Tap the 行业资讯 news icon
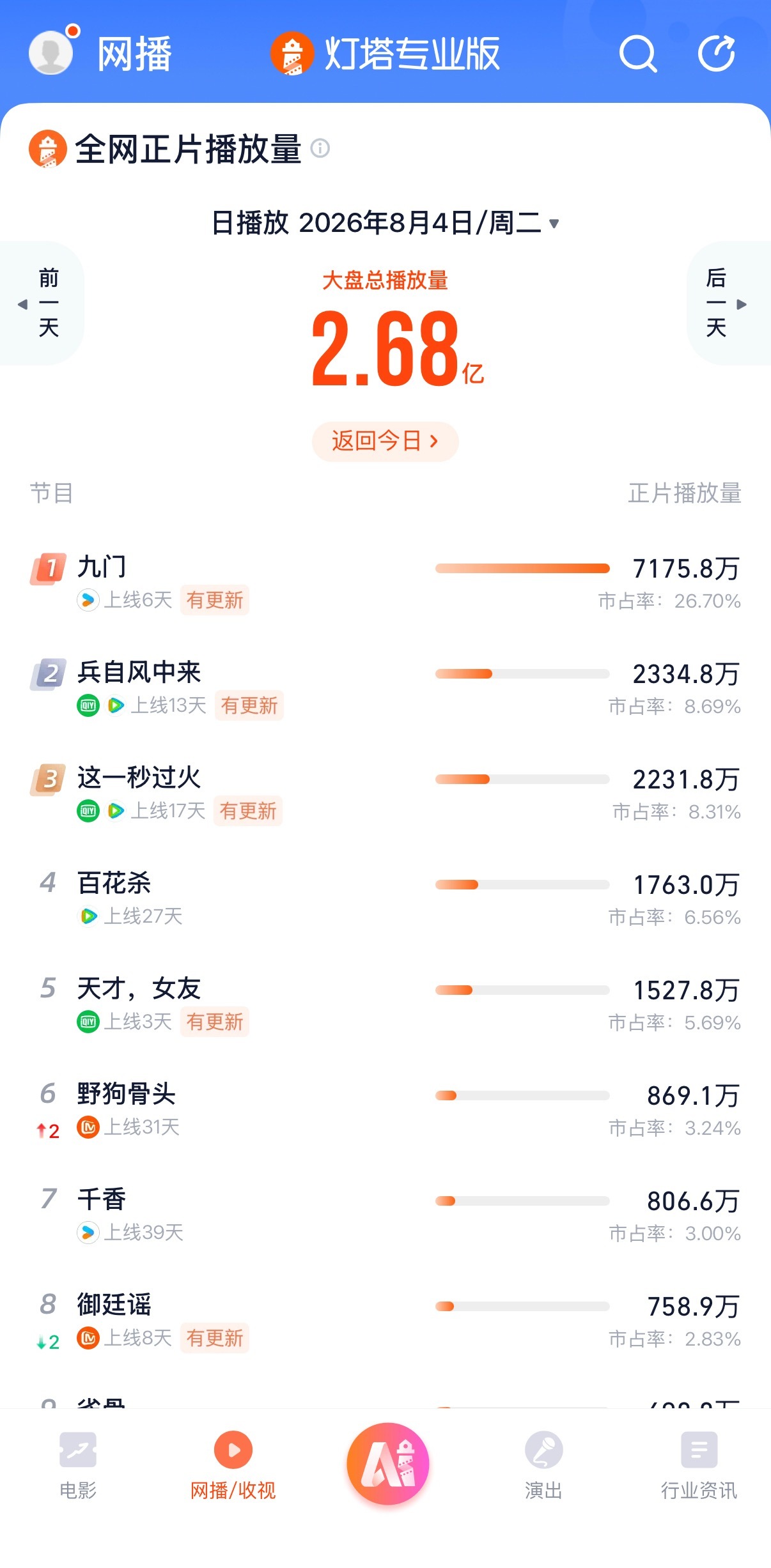This screenshot has width=771, height=1568. tap(699, 1449)
